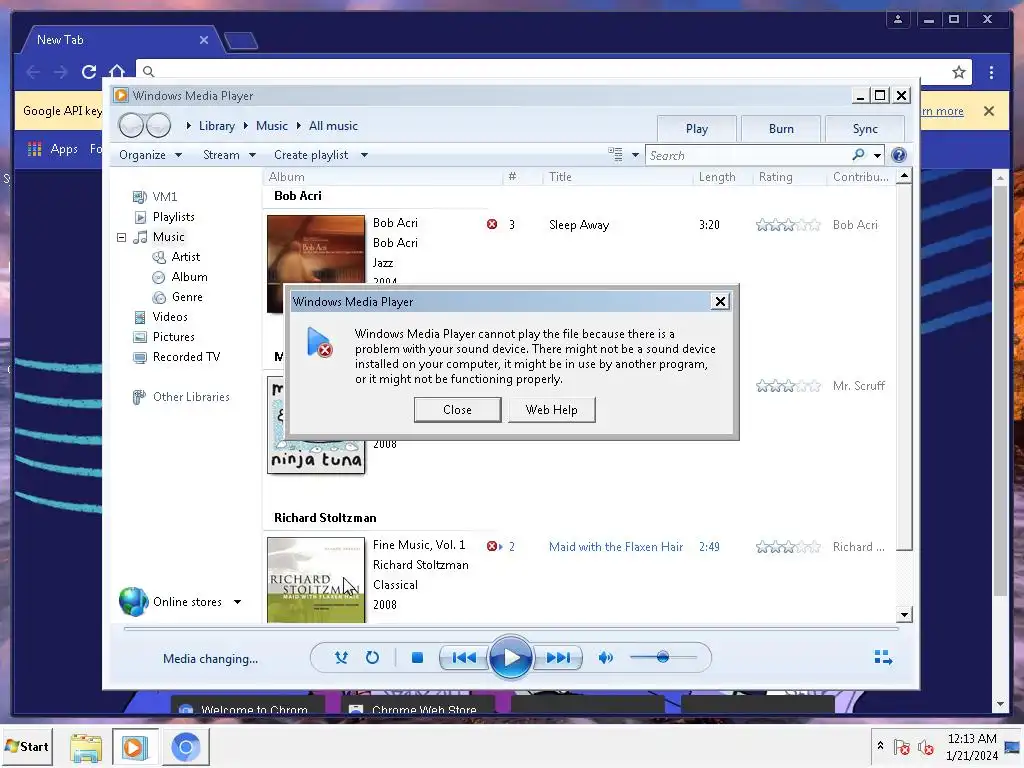The height and width of the screenshot is (768, 1024).
Task: Click the search magnifier in Media Player
Action: (x=859, y=155)
